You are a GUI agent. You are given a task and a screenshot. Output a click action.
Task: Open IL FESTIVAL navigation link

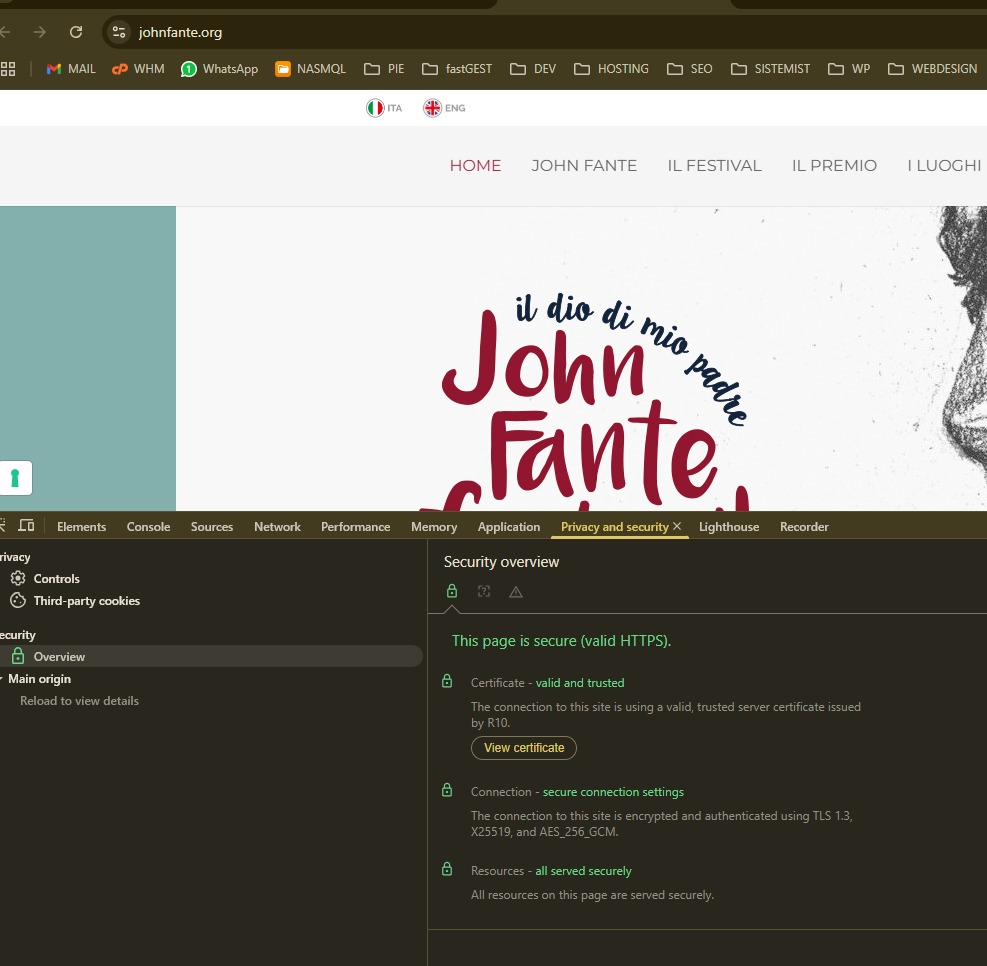pyautogui.click(x=714, y=166)
